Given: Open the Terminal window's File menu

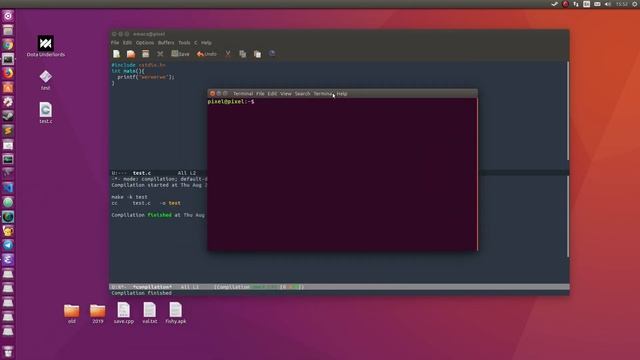Looking at the screenshot, I should click(260, 93).
